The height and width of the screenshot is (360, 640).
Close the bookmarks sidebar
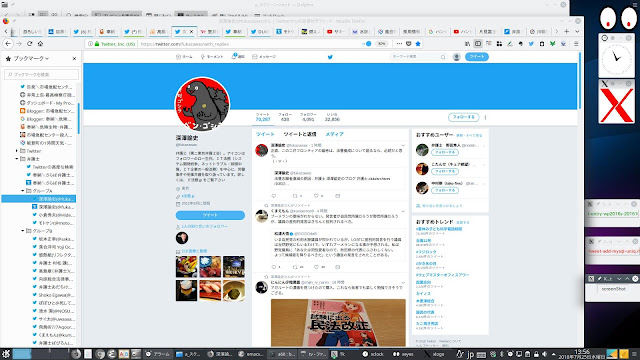click(74, 59)
